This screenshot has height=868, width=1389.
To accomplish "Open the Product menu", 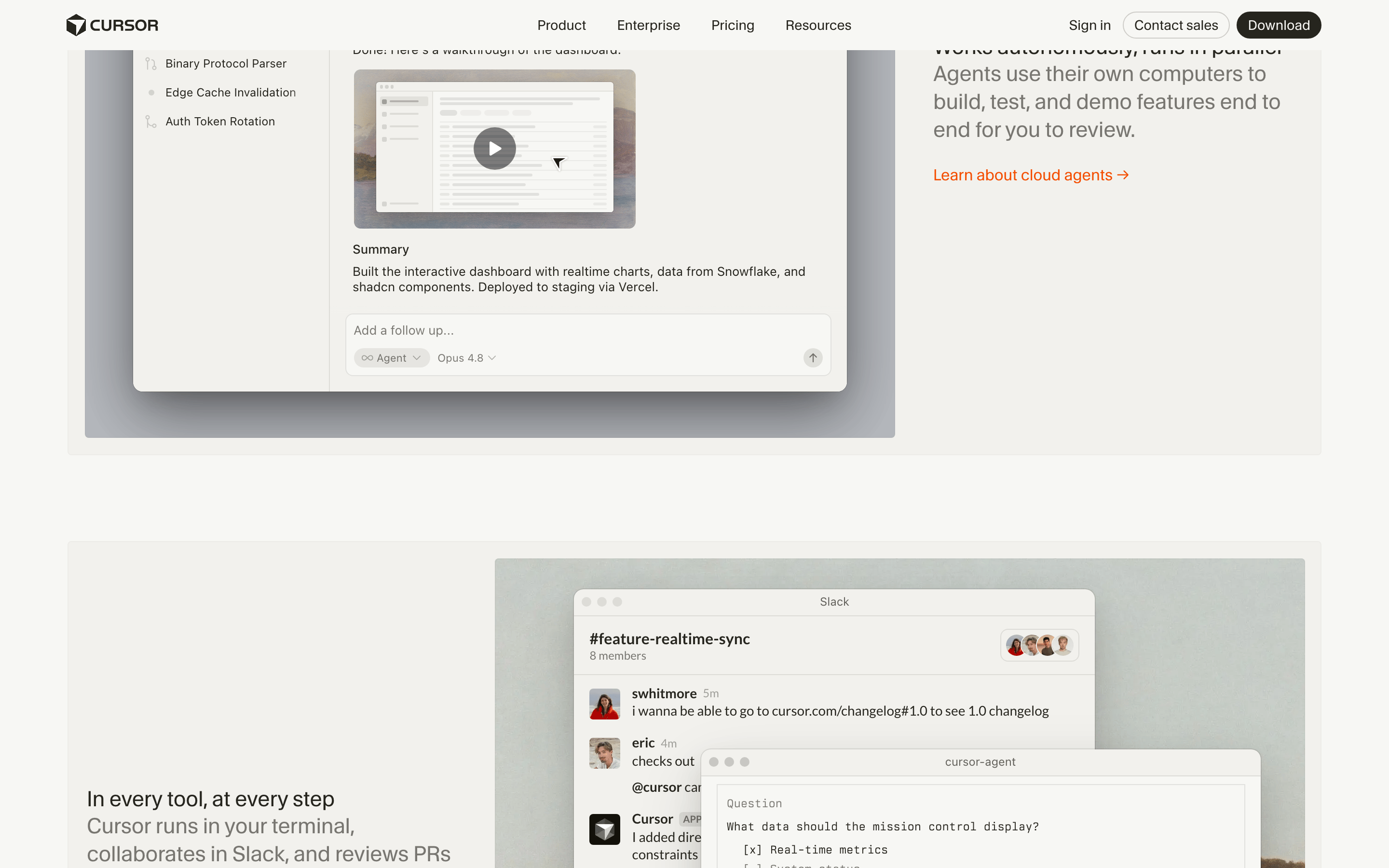I will point(561,25).
